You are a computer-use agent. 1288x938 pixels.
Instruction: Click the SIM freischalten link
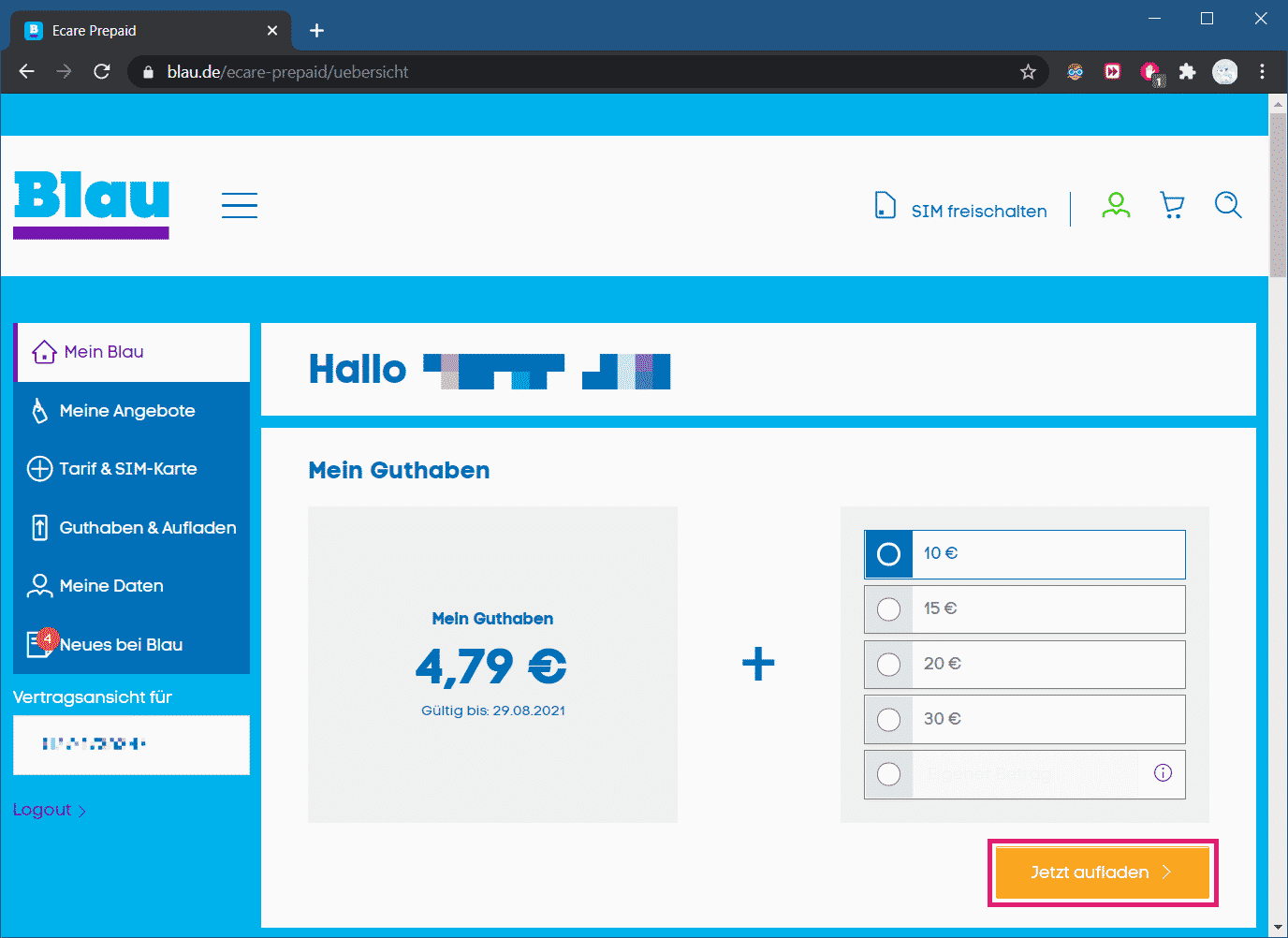click(979, 212)
